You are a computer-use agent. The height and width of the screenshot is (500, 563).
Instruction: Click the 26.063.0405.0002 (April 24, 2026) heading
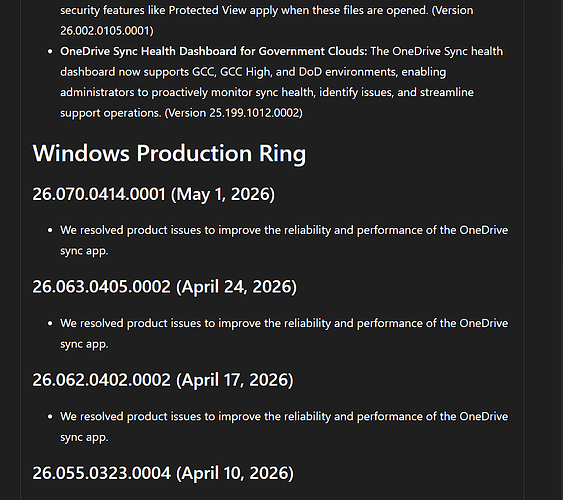(165, 287)
